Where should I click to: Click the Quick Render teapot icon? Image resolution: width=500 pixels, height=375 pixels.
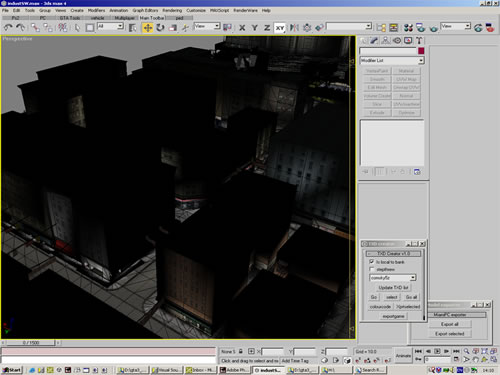(433, 28)
